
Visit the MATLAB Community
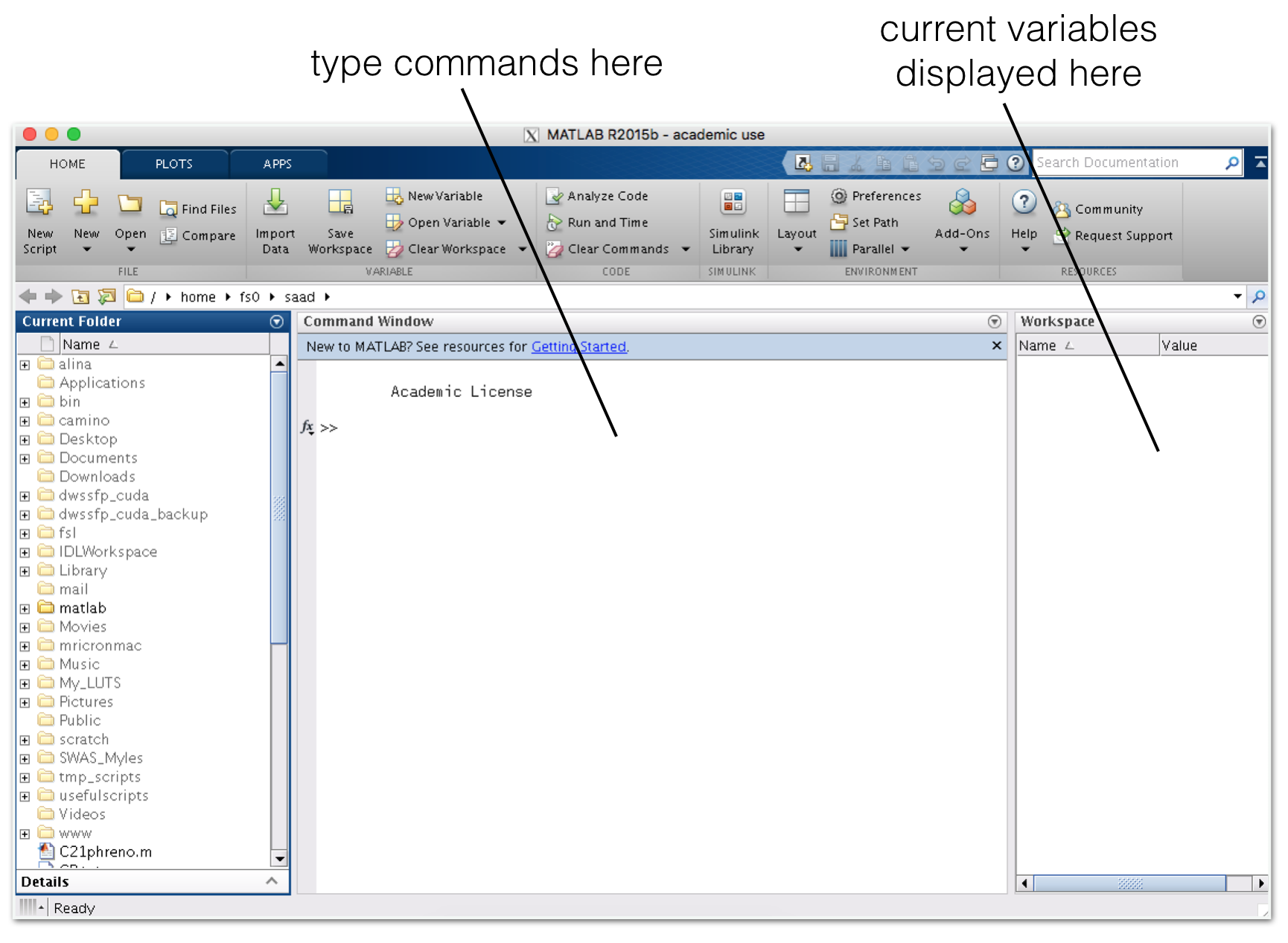click(x=1099, y=209)
